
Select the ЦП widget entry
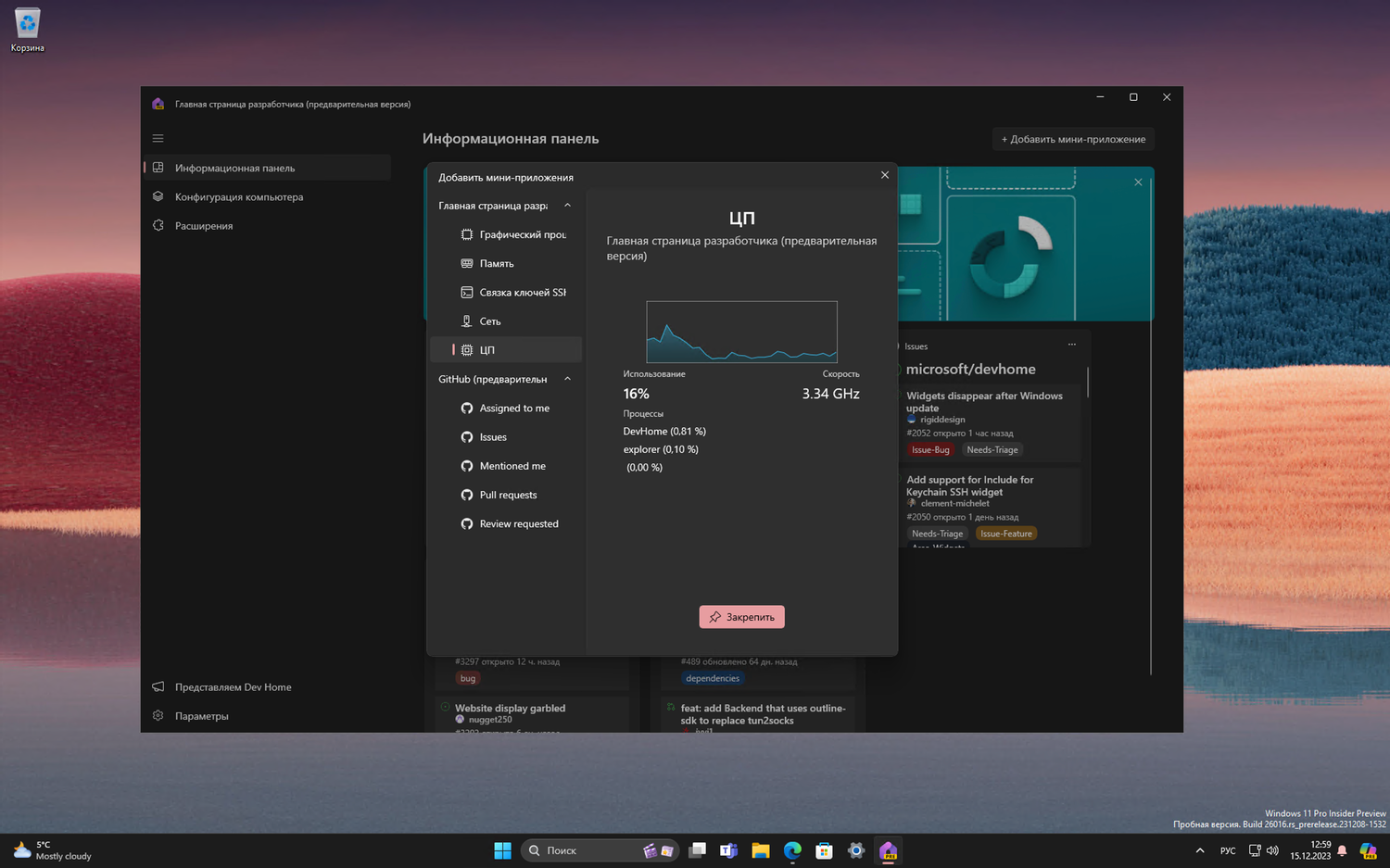coord(506,349)
